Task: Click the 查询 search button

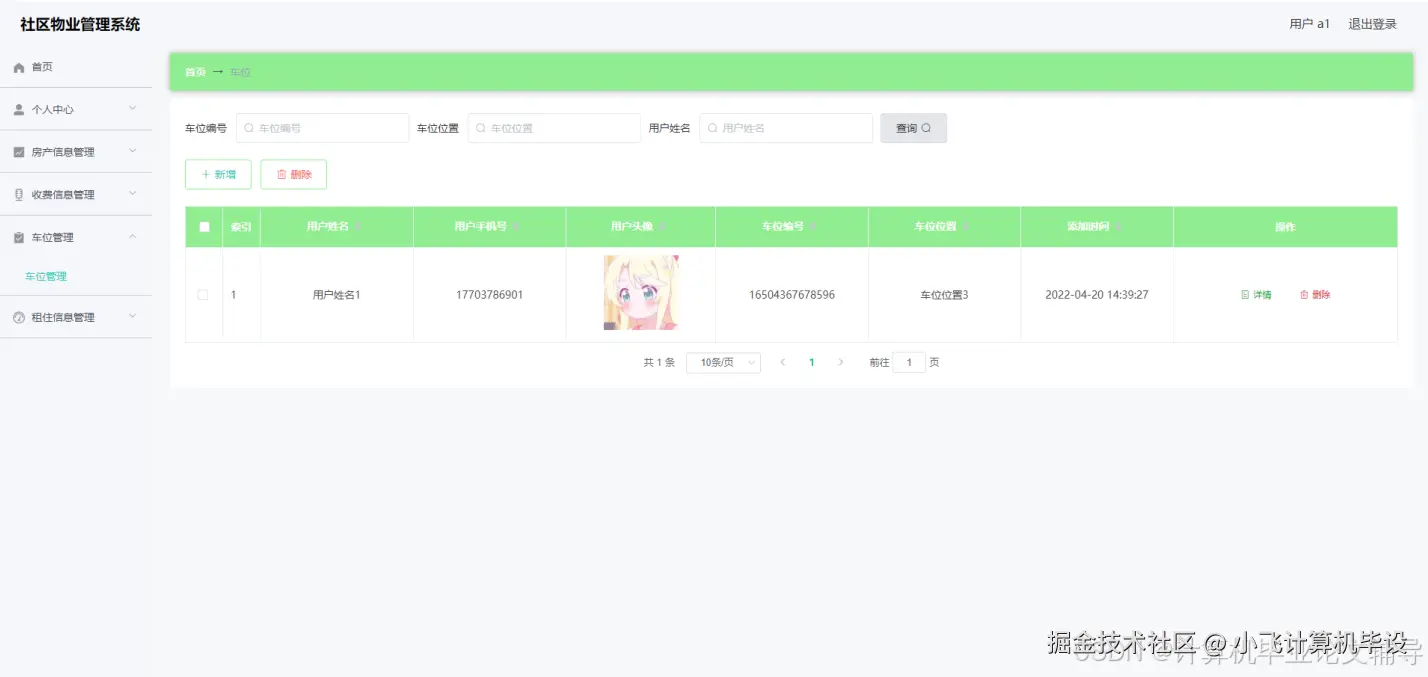Action: tap(913, 128)
